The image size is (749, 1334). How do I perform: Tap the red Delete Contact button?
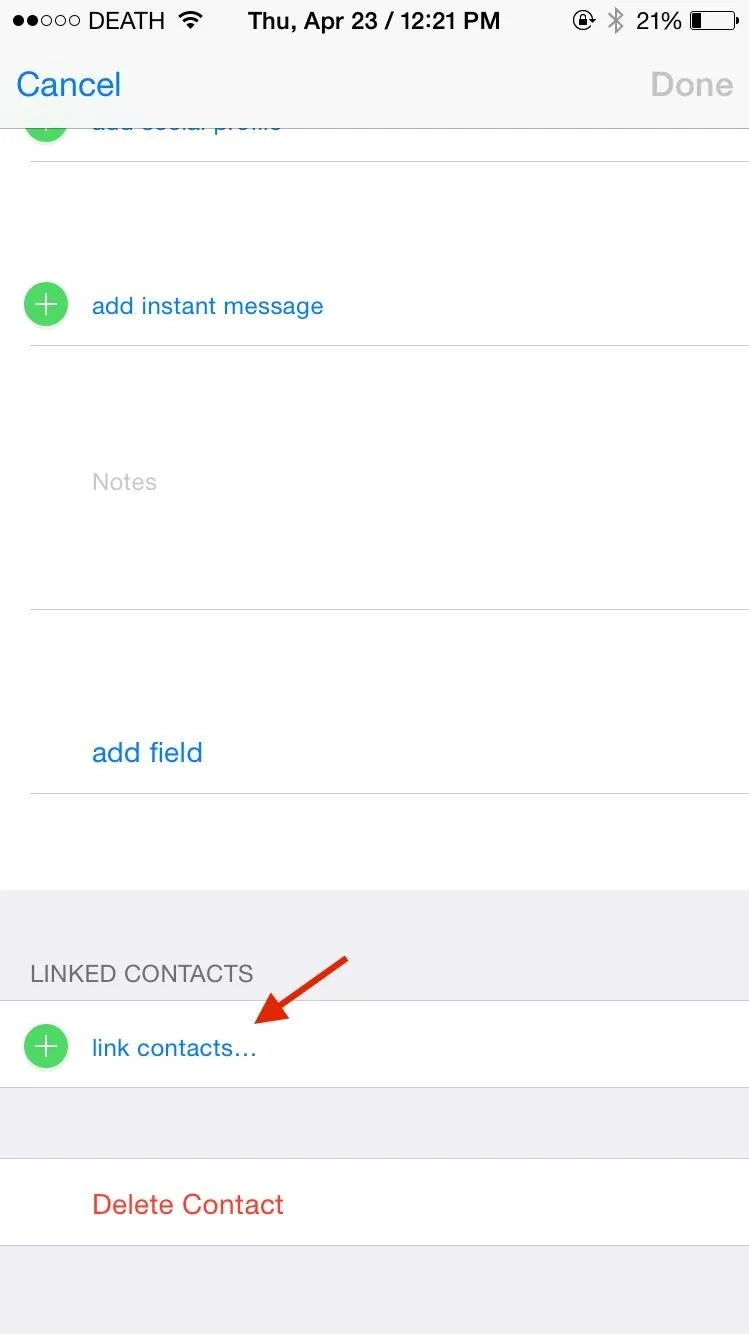[x=188, y=1203]
